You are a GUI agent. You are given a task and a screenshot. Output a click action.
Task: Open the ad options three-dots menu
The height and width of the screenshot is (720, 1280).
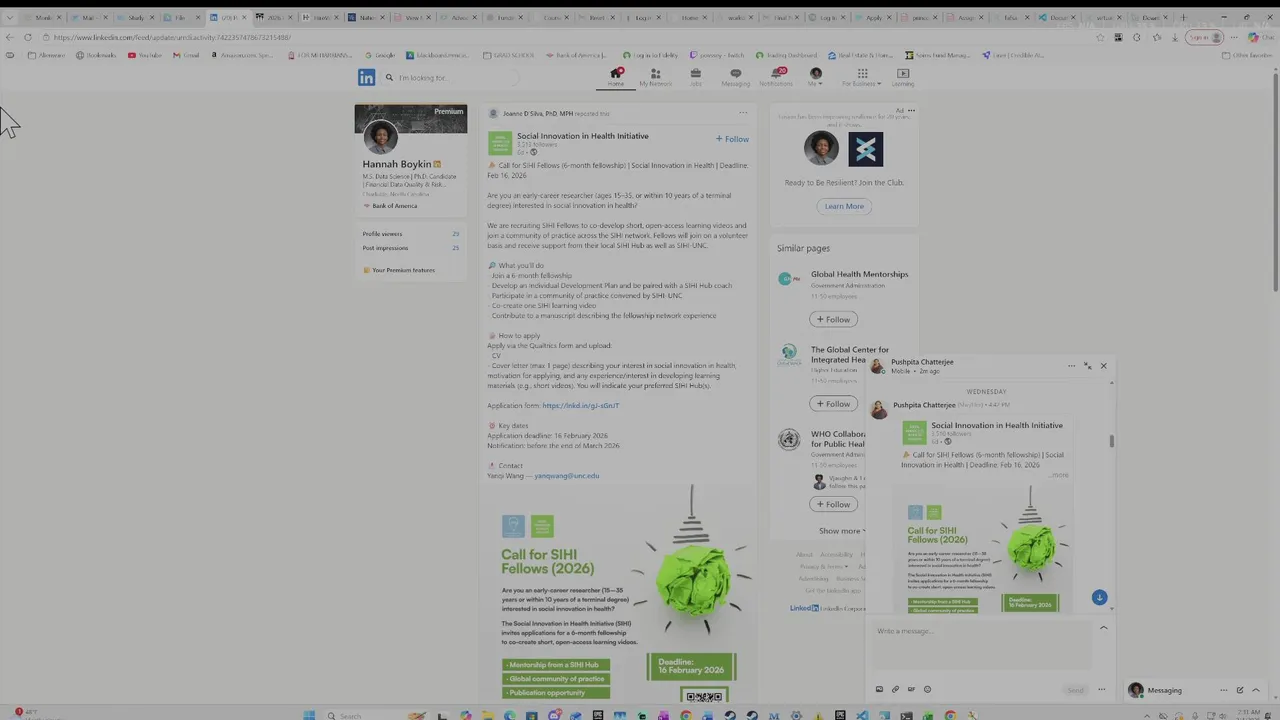click(911, 110)
